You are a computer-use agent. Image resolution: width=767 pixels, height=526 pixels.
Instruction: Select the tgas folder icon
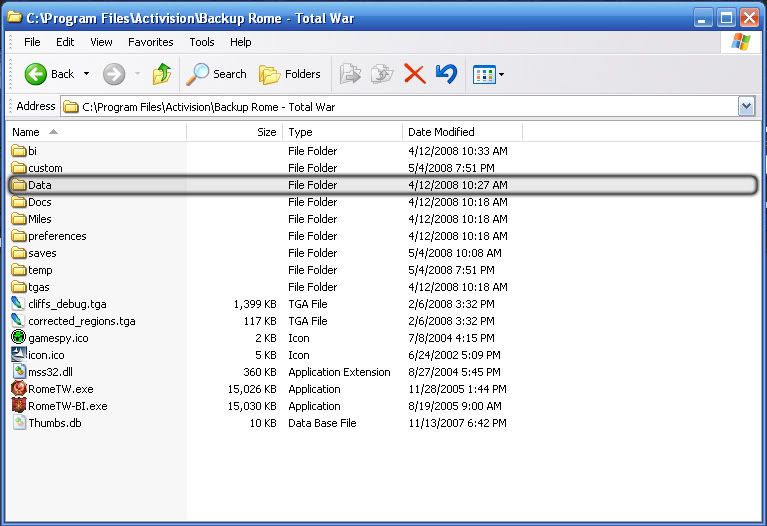[19, 287]
